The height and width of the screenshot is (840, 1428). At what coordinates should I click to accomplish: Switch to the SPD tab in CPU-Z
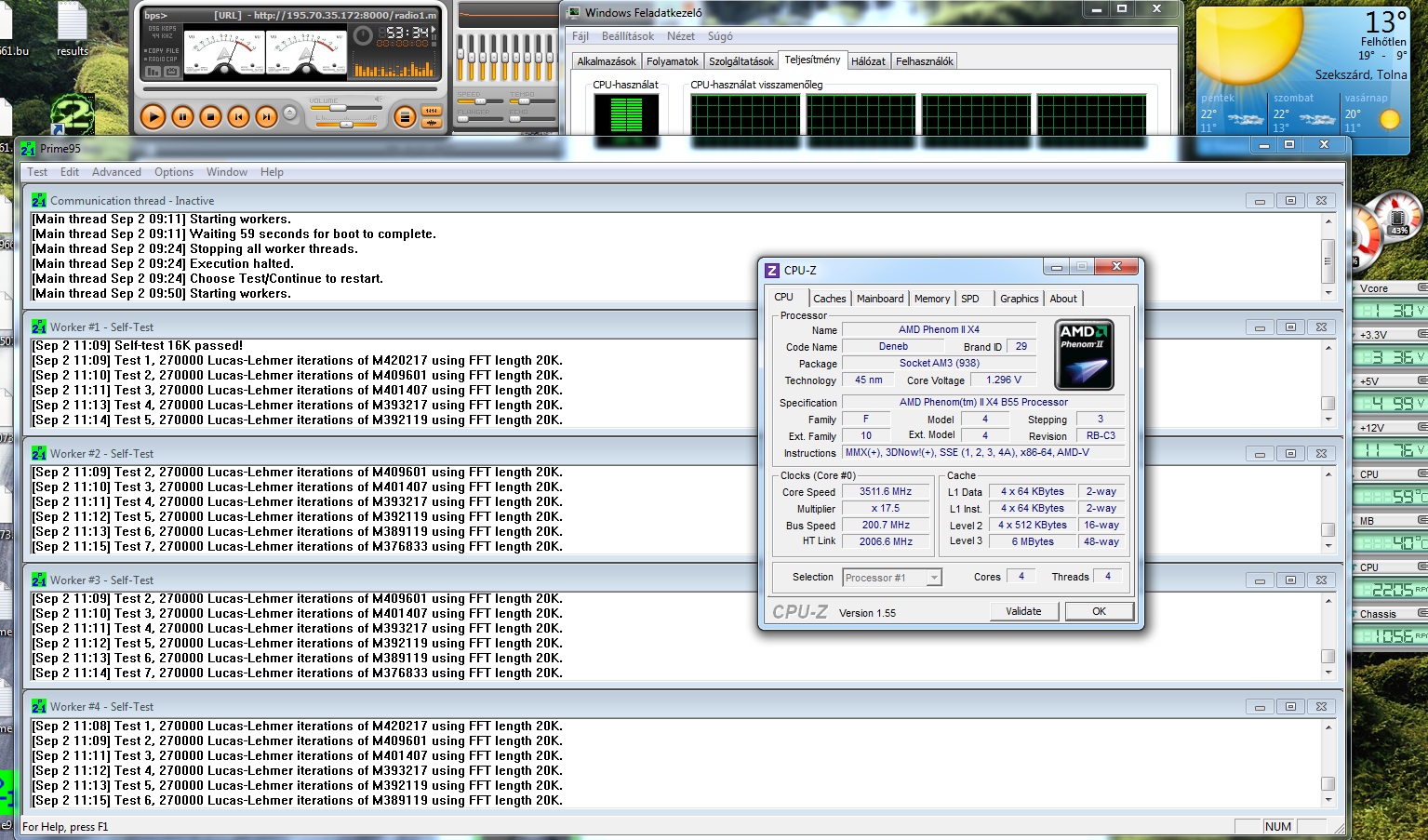[970, 299]
